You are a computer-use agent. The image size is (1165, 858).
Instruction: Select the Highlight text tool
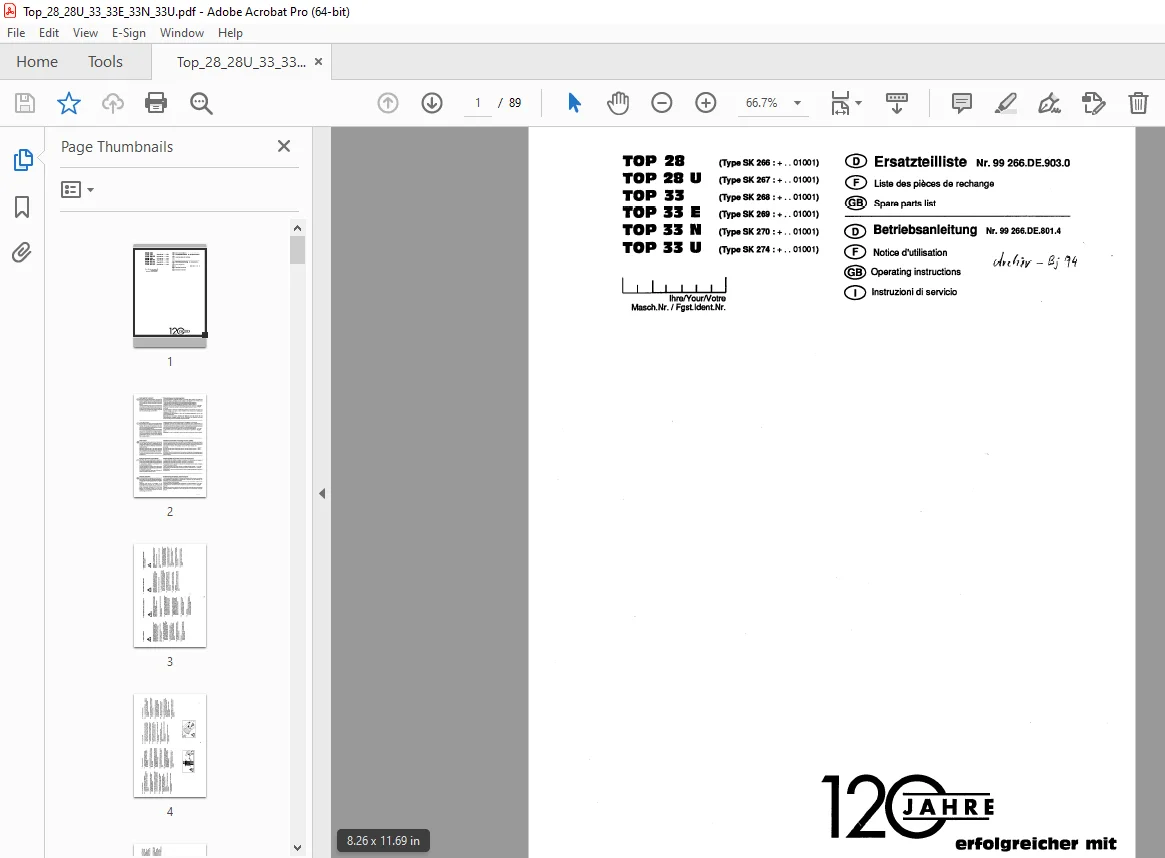1005,103
